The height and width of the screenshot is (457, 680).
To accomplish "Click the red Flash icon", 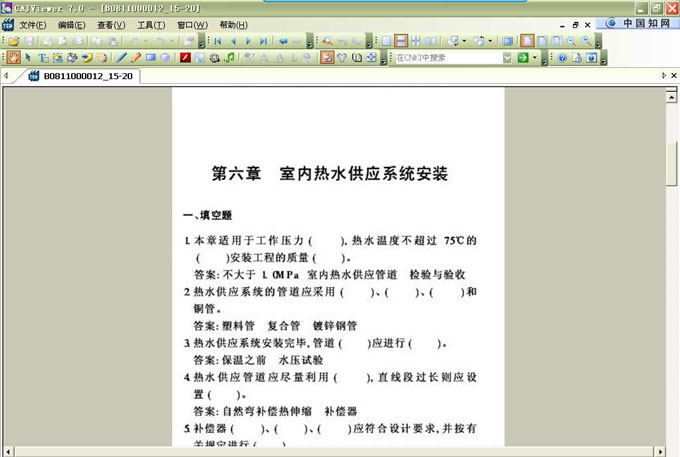I will point(185,58).
